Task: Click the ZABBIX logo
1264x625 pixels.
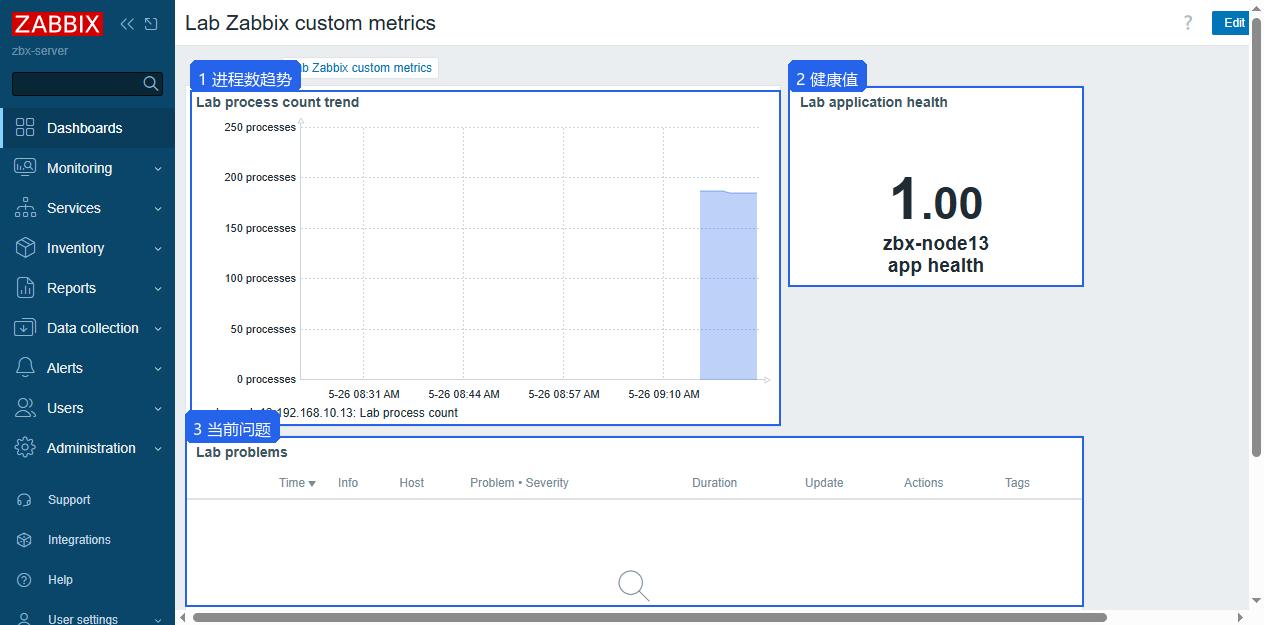Action: [x=57, y=23]
